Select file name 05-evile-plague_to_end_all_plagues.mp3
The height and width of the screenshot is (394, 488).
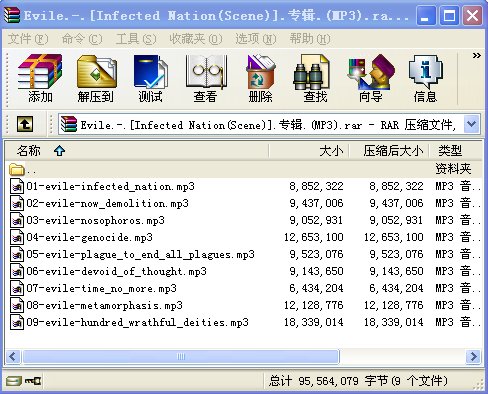[140, 254]
